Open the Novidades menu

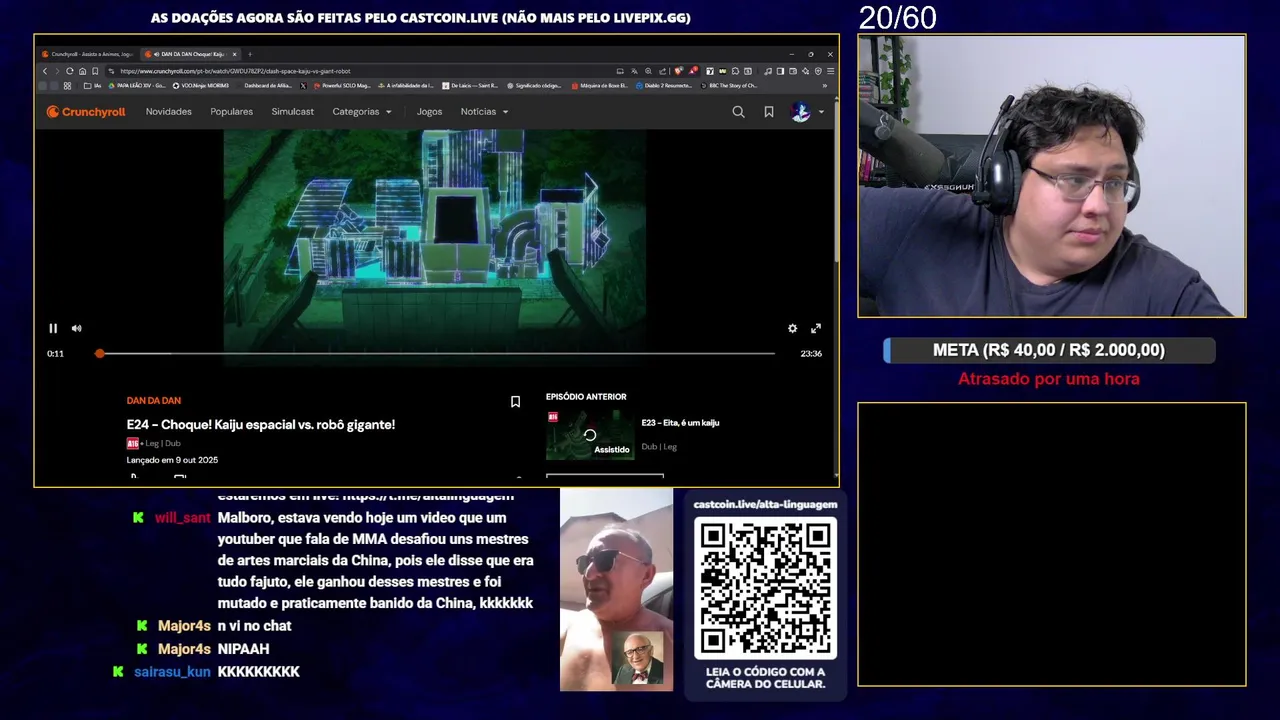[168, 112]
